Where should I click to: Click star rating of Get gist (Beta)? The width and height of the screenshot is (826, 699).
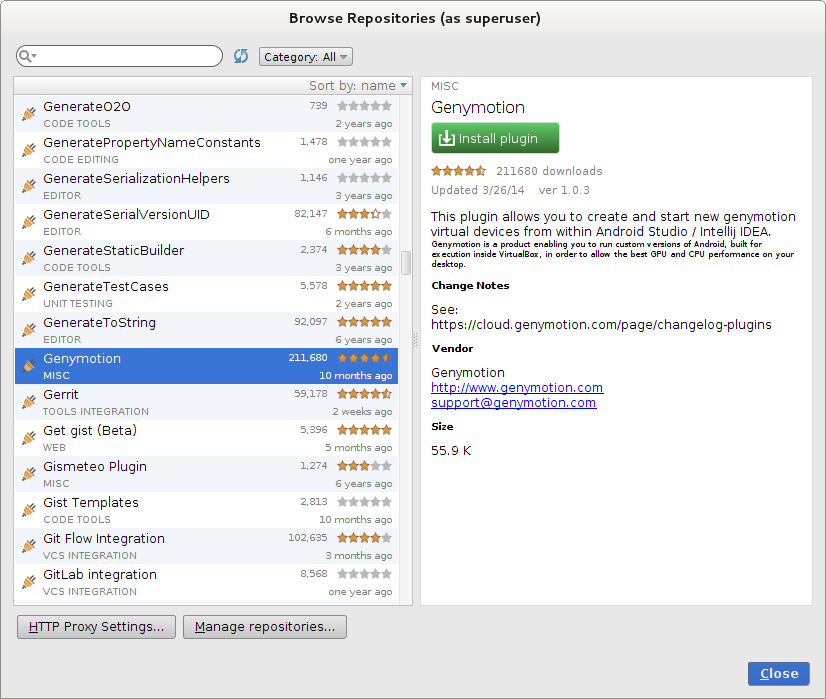(365, 430)
